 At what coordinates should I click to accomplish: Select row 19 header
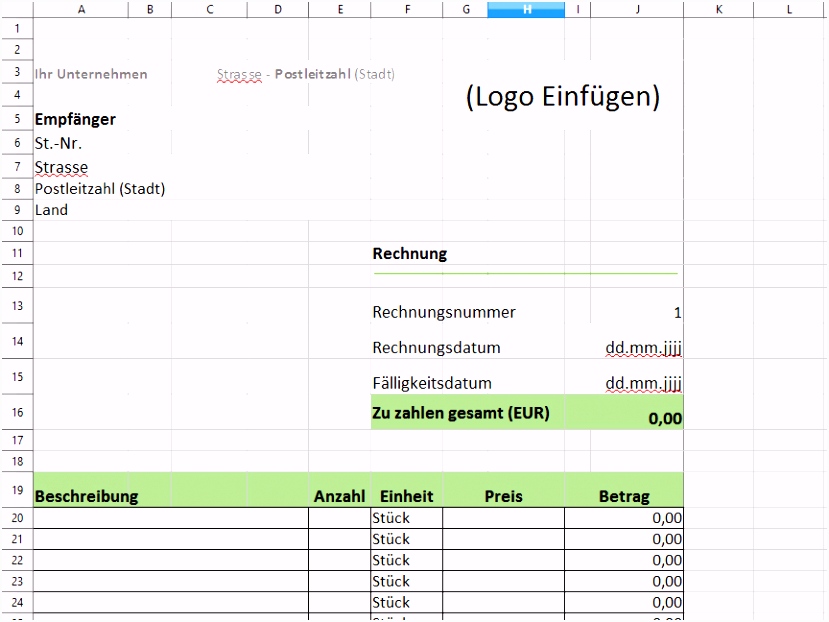pyautogui.click(x=17, y=490)
